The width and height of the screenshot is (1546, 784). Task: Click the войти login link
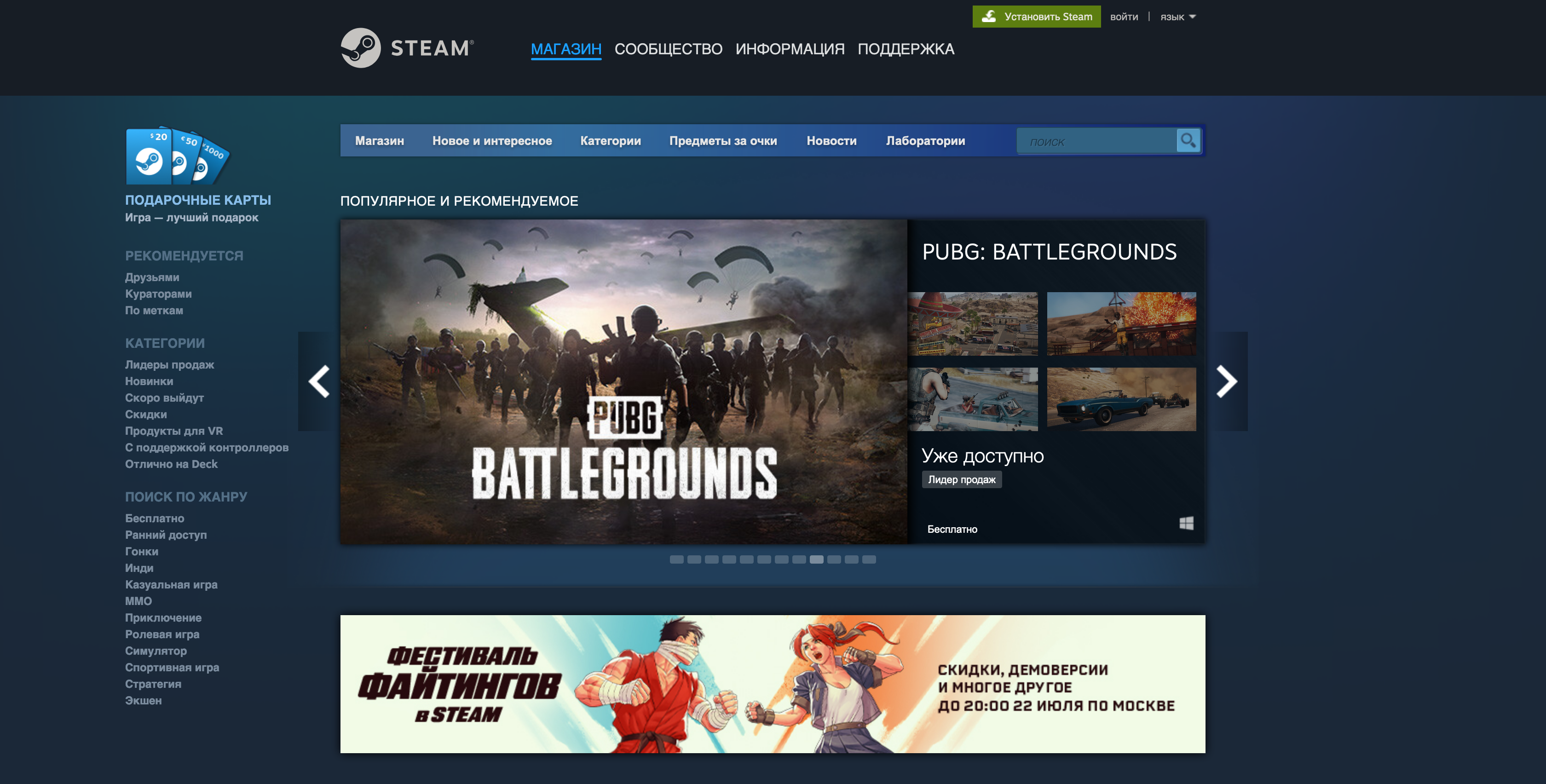[1124, 17]
